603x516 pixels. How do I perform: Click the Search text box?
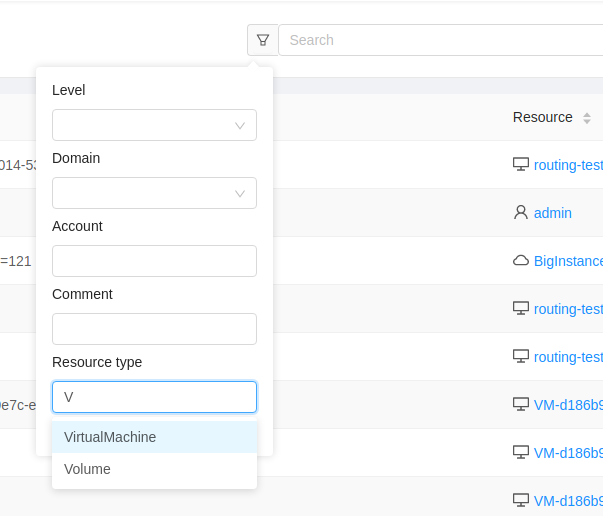[x=441, y=40]
